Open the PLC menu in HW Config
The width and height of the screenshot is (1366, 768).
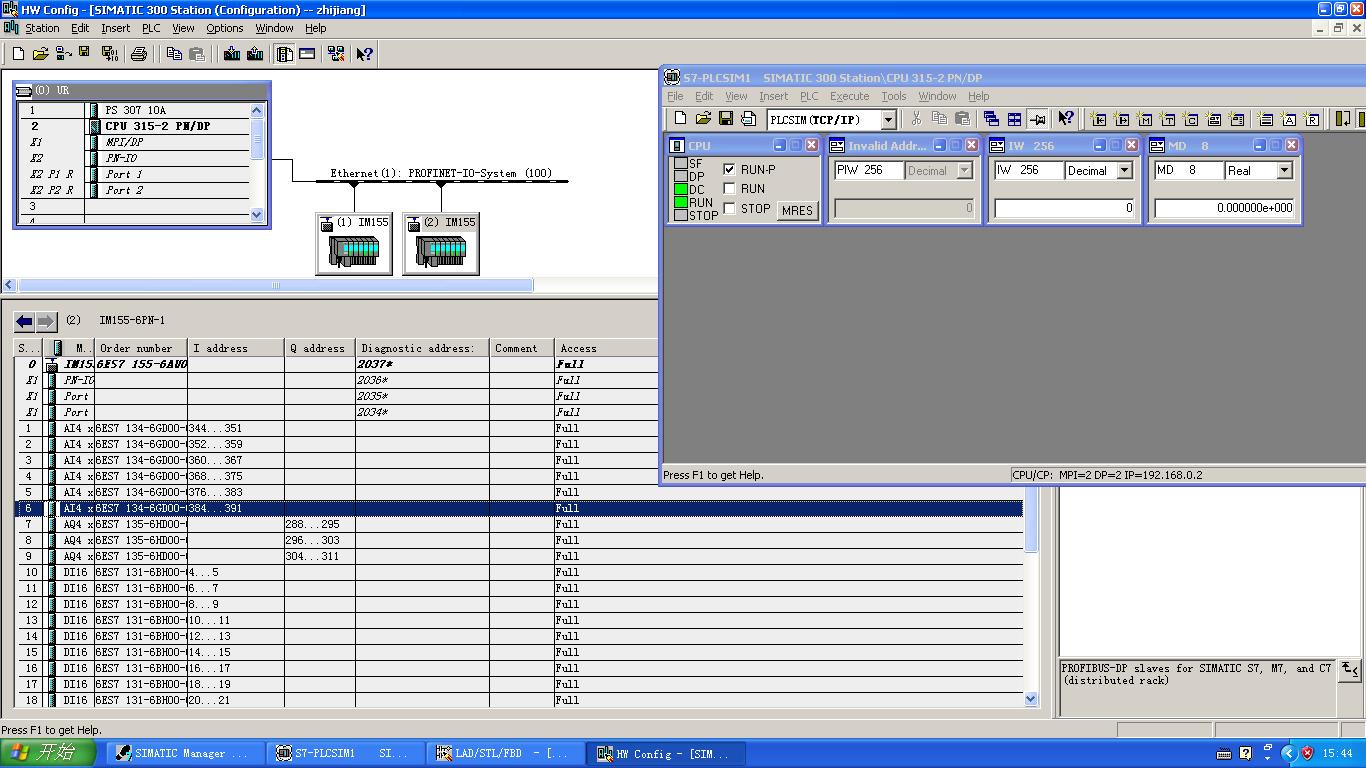click(151, 28)
